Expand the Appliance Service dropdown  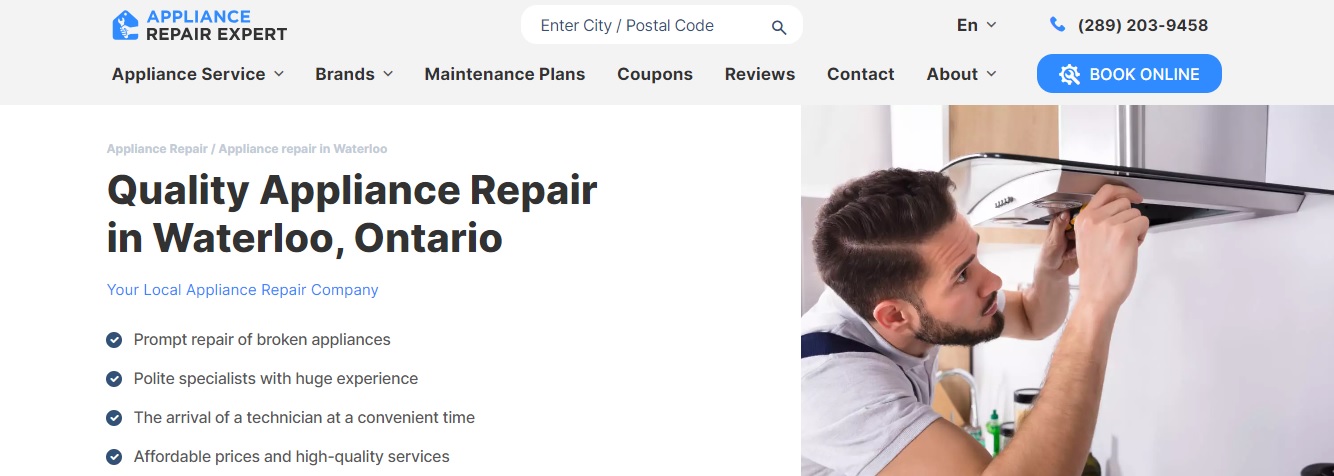(198, 74)
